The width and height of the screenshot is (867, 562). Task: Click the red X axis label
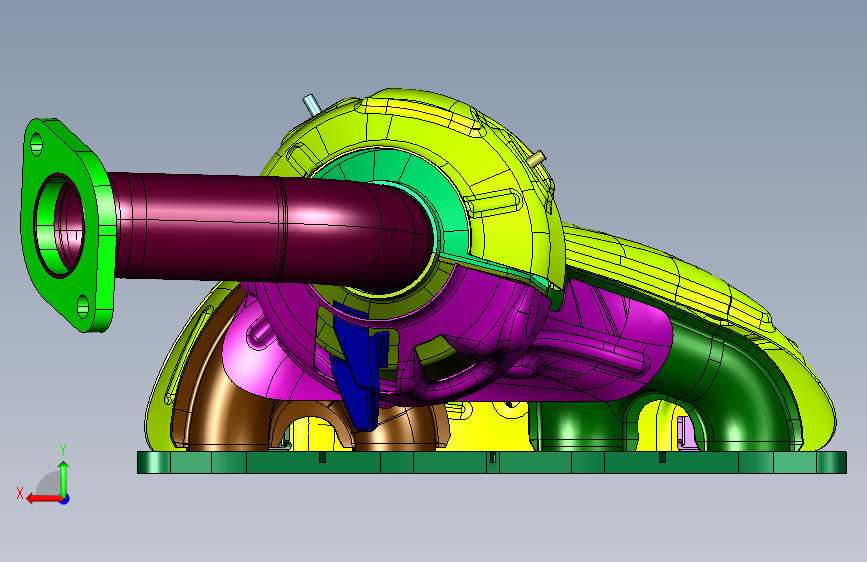(20, 493)
